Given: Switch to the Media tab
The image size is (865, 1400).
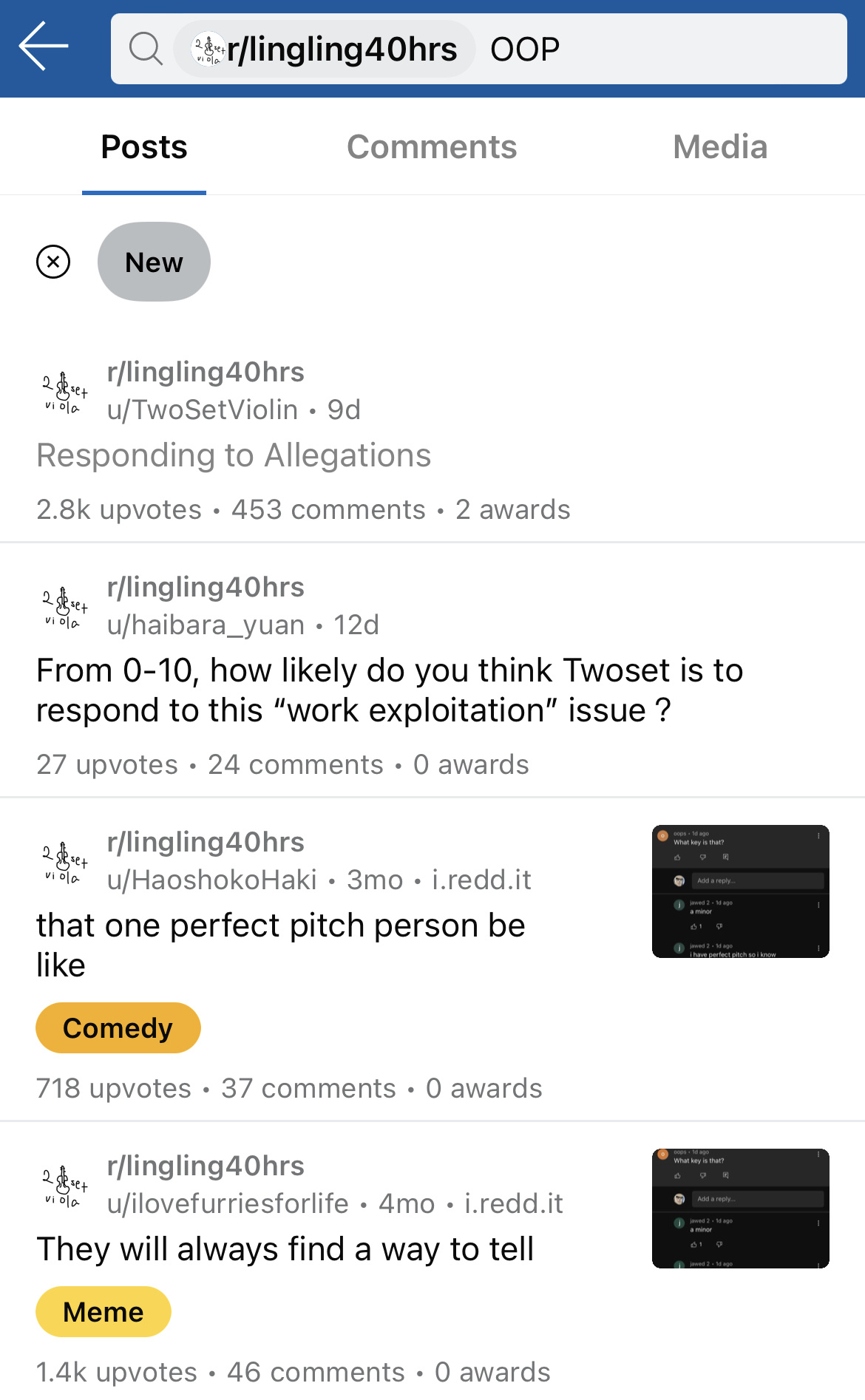Looking at the screenshot, I should (720, 146).
